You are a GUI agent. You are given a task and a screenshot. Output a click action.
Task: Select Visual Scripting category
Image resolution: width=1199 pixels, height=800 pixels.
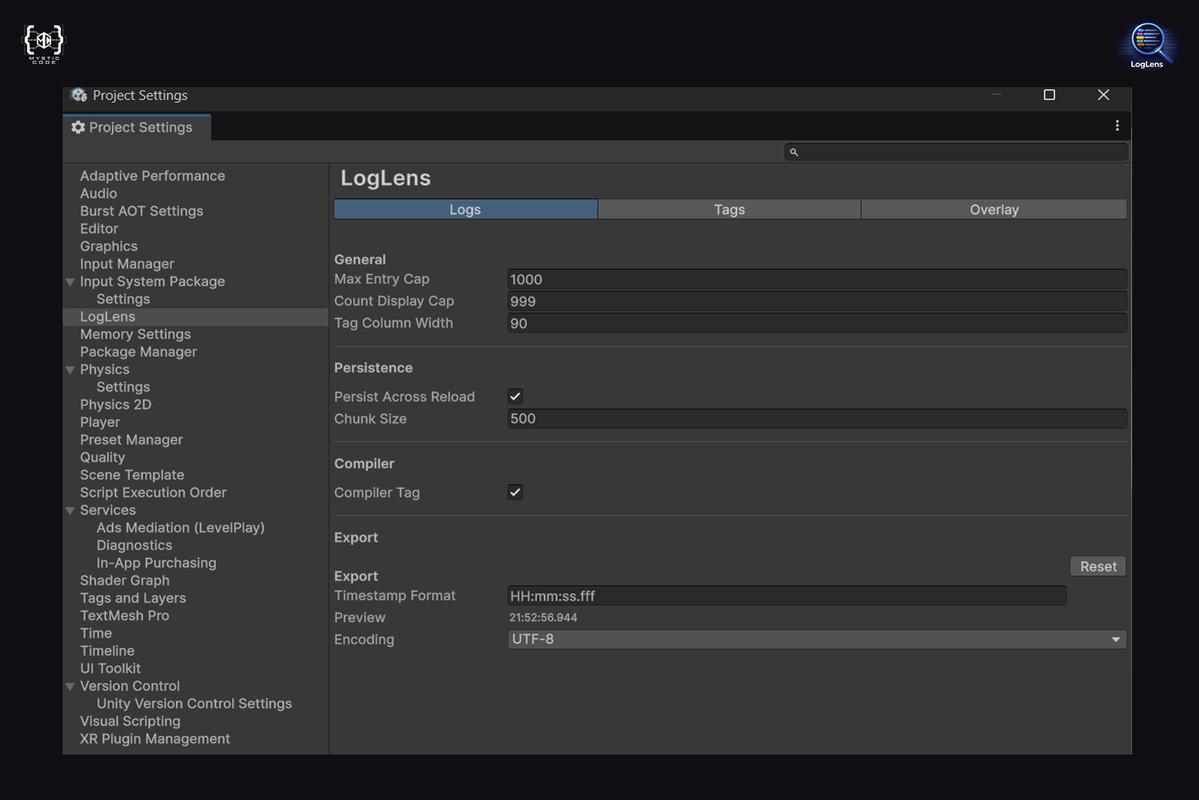[130, 721]
